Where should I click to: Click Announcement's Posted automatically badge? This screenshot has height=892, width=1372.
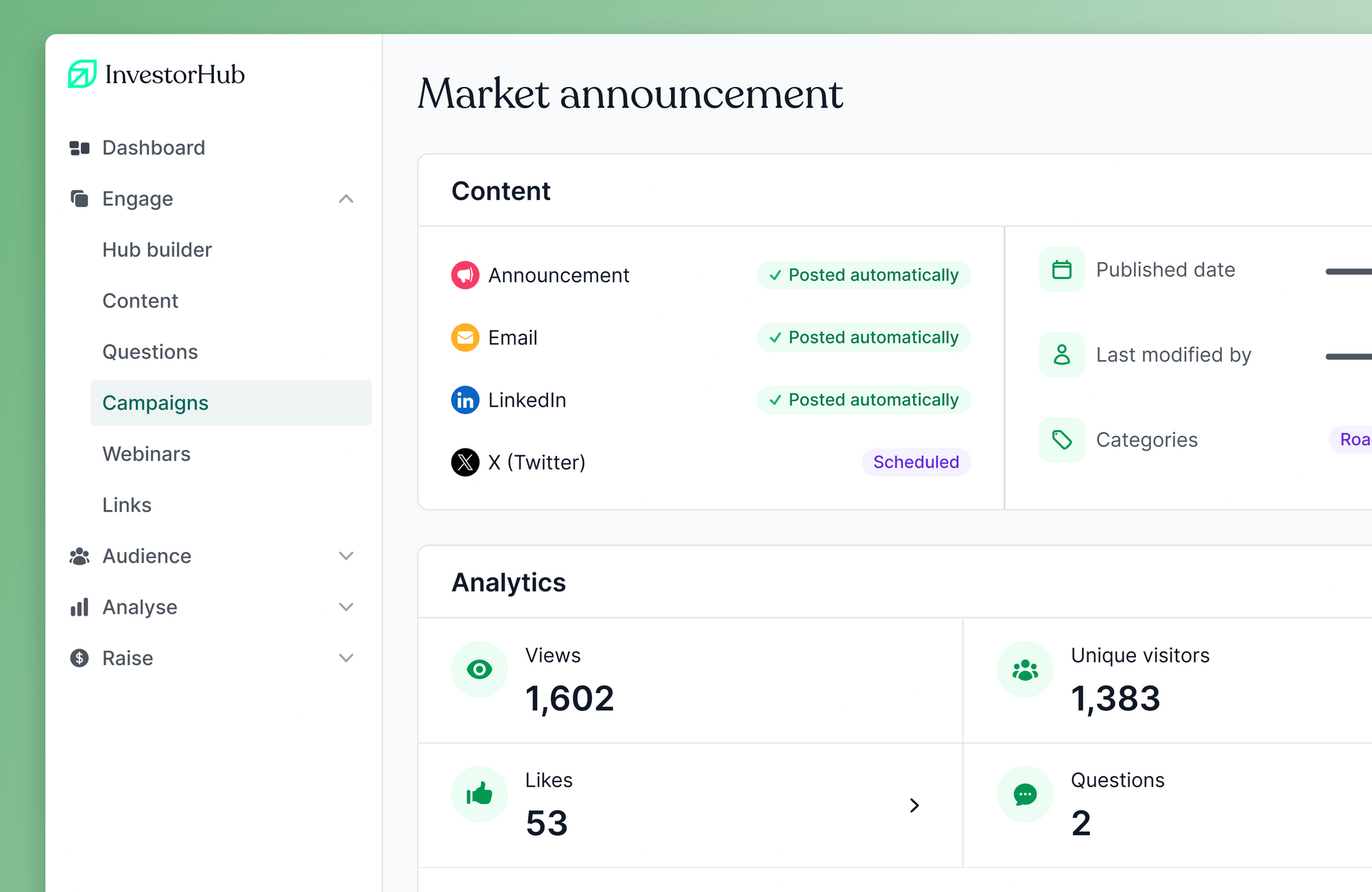point(864,275)
